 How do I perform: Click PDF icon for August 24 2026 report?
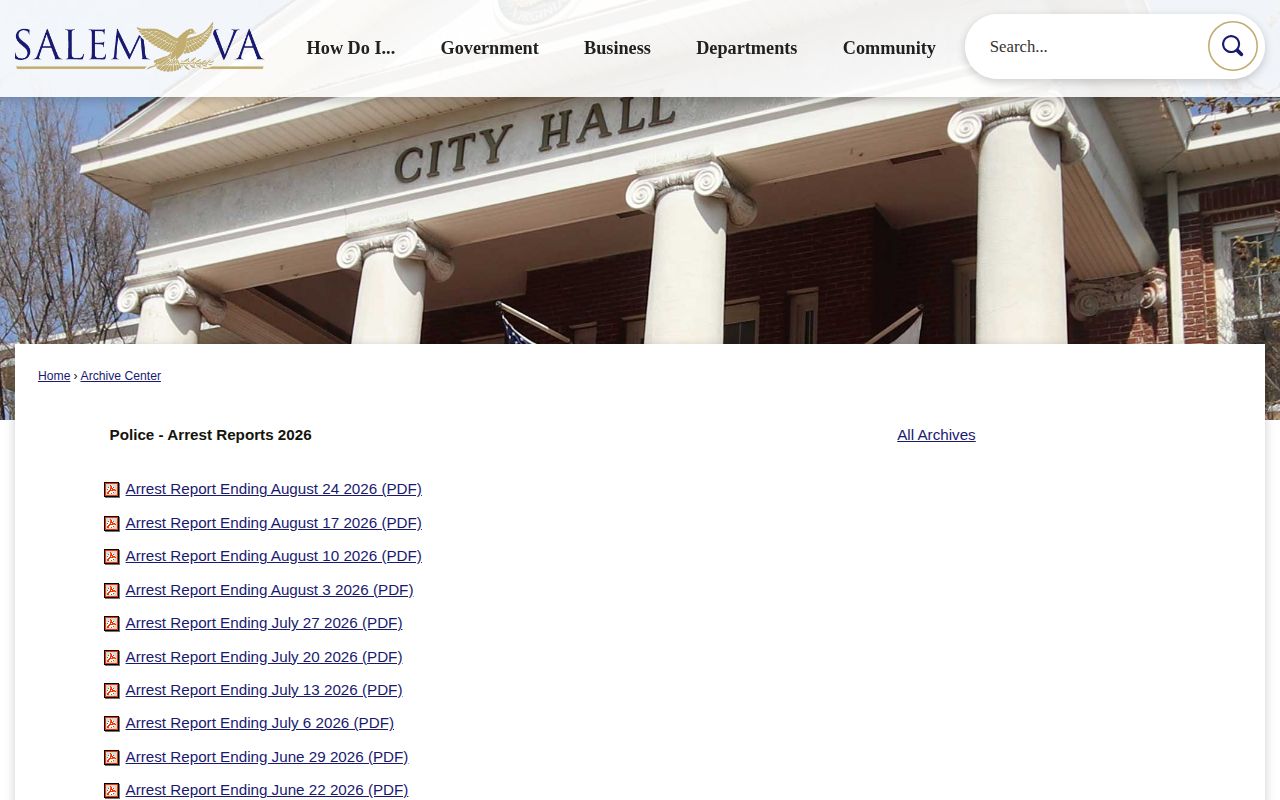[112, 490]
